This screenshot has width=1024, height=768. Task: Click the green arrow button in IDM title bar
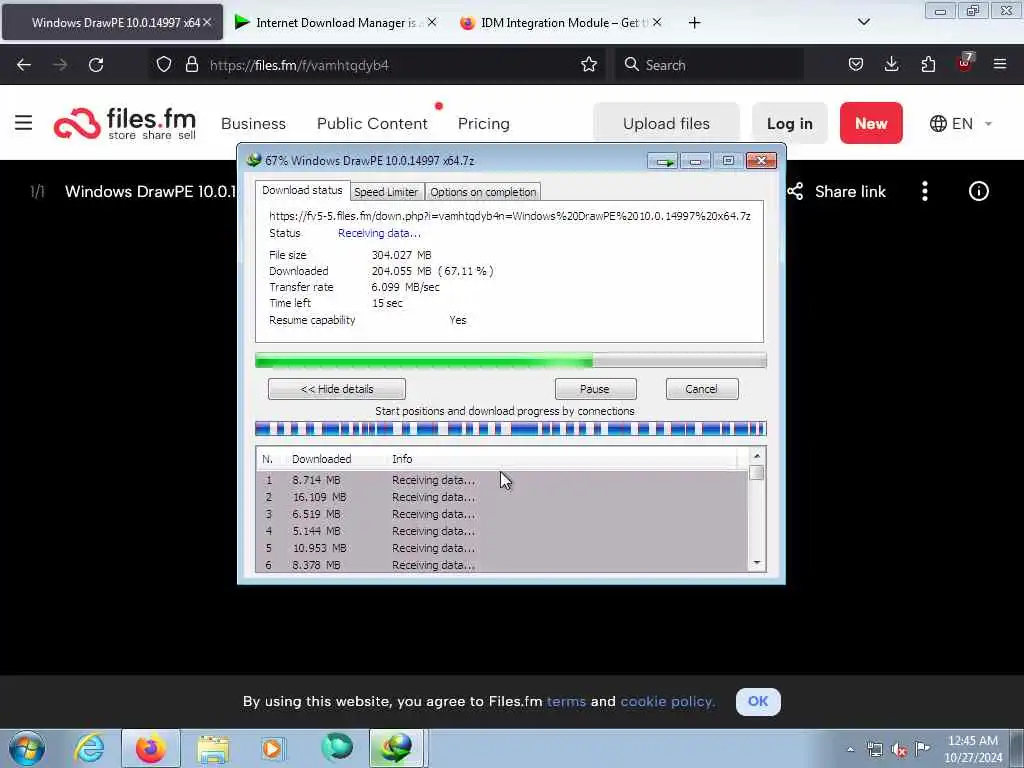pyautogui.click(x=663, y=161)
